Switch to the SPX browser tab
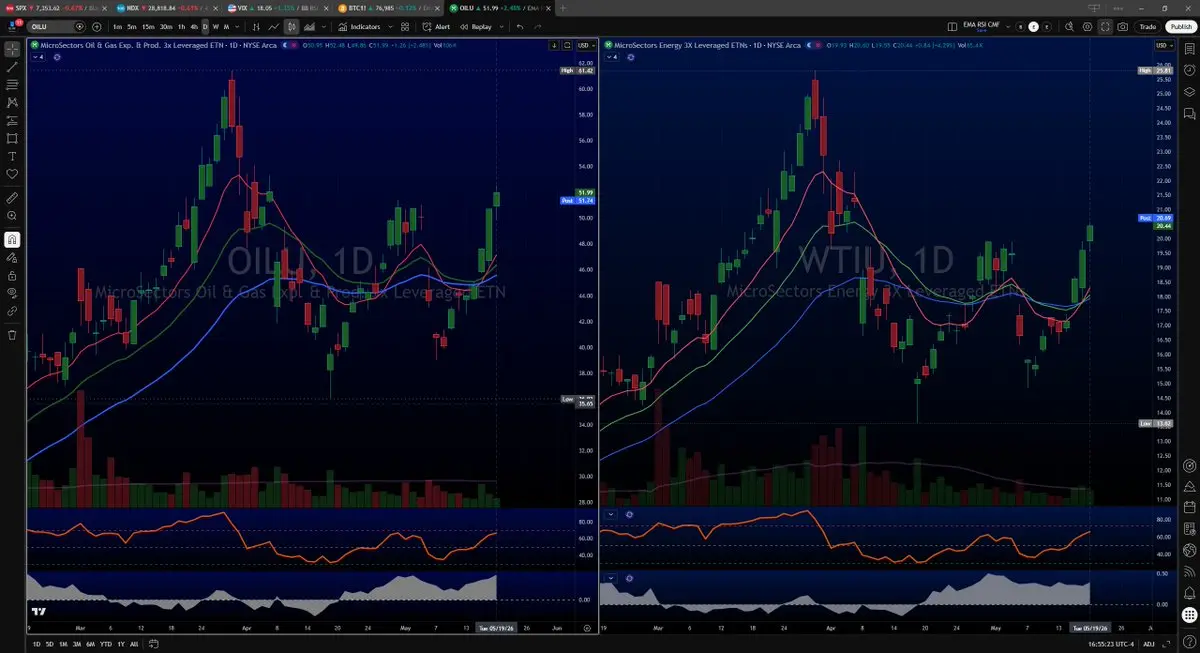Image resolution: width=1200 pixels, height=653 pixels. click(55, 7)
